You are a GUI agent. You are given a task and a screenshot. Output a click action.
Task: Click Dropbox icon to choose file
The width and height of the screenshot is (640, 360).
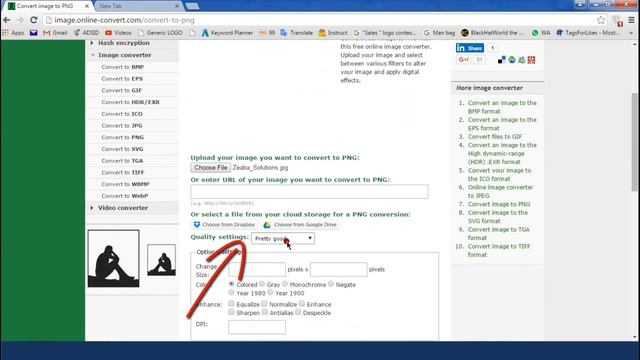pos(197,224)
